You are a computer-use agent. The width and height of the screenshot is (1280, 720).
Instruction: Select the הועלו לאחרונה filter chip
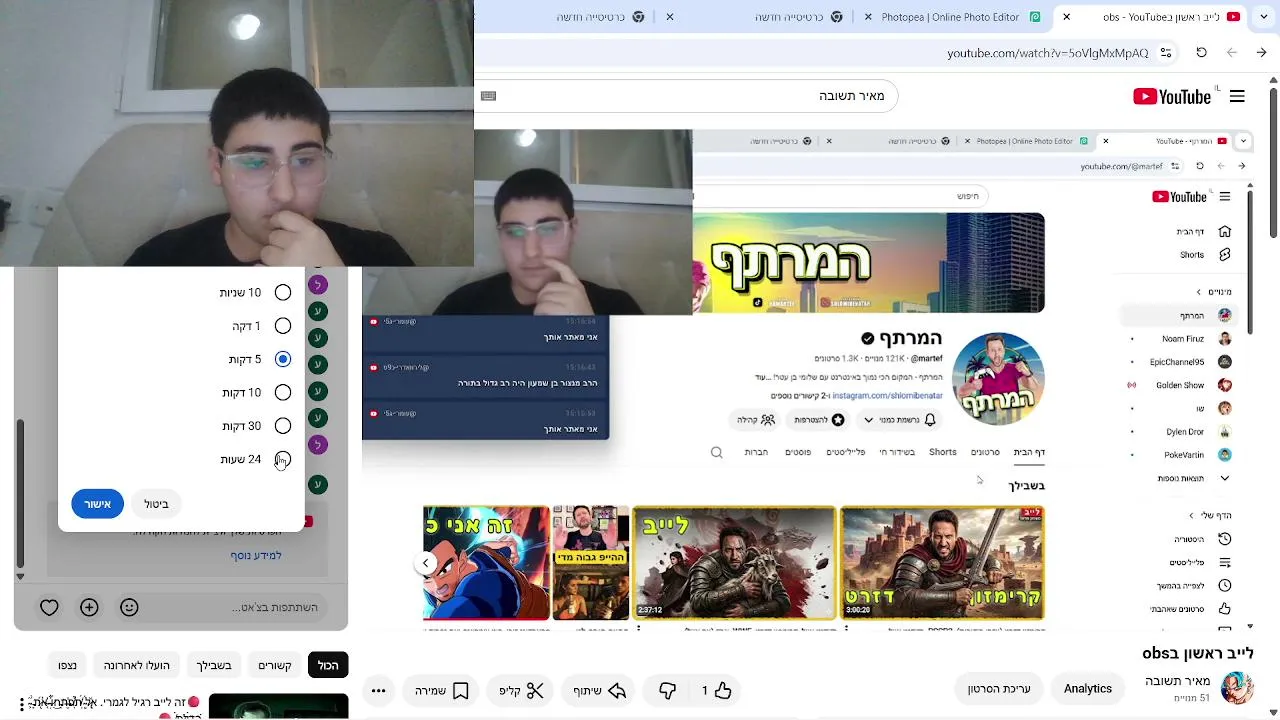[x=137, y=665]
